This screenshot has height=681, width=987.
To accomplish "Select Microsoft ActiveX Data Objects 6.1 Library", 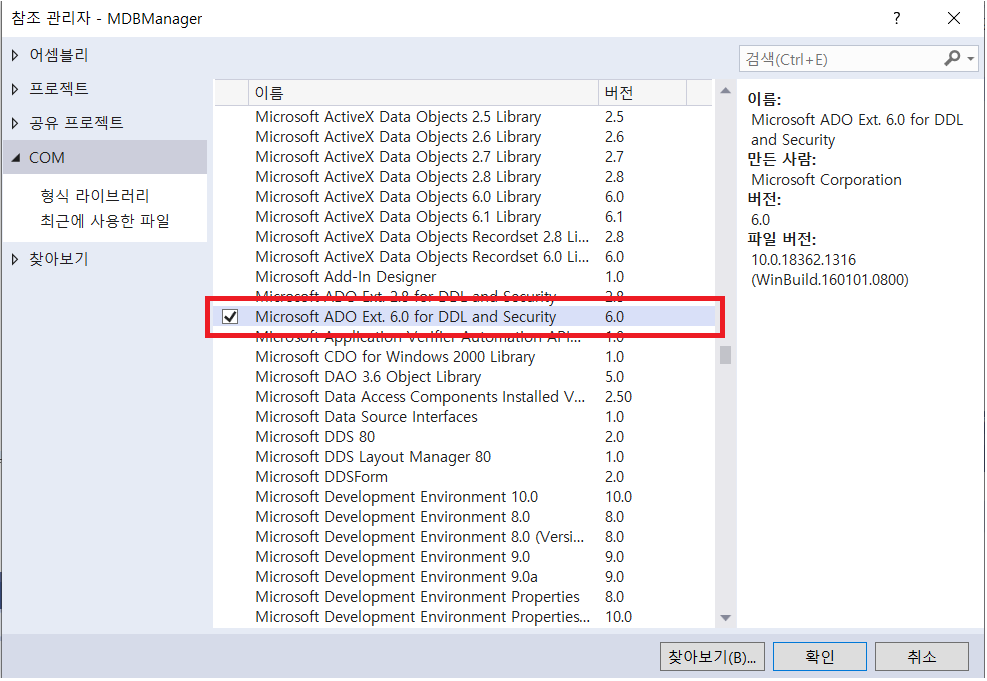I will tap(463, 217).
